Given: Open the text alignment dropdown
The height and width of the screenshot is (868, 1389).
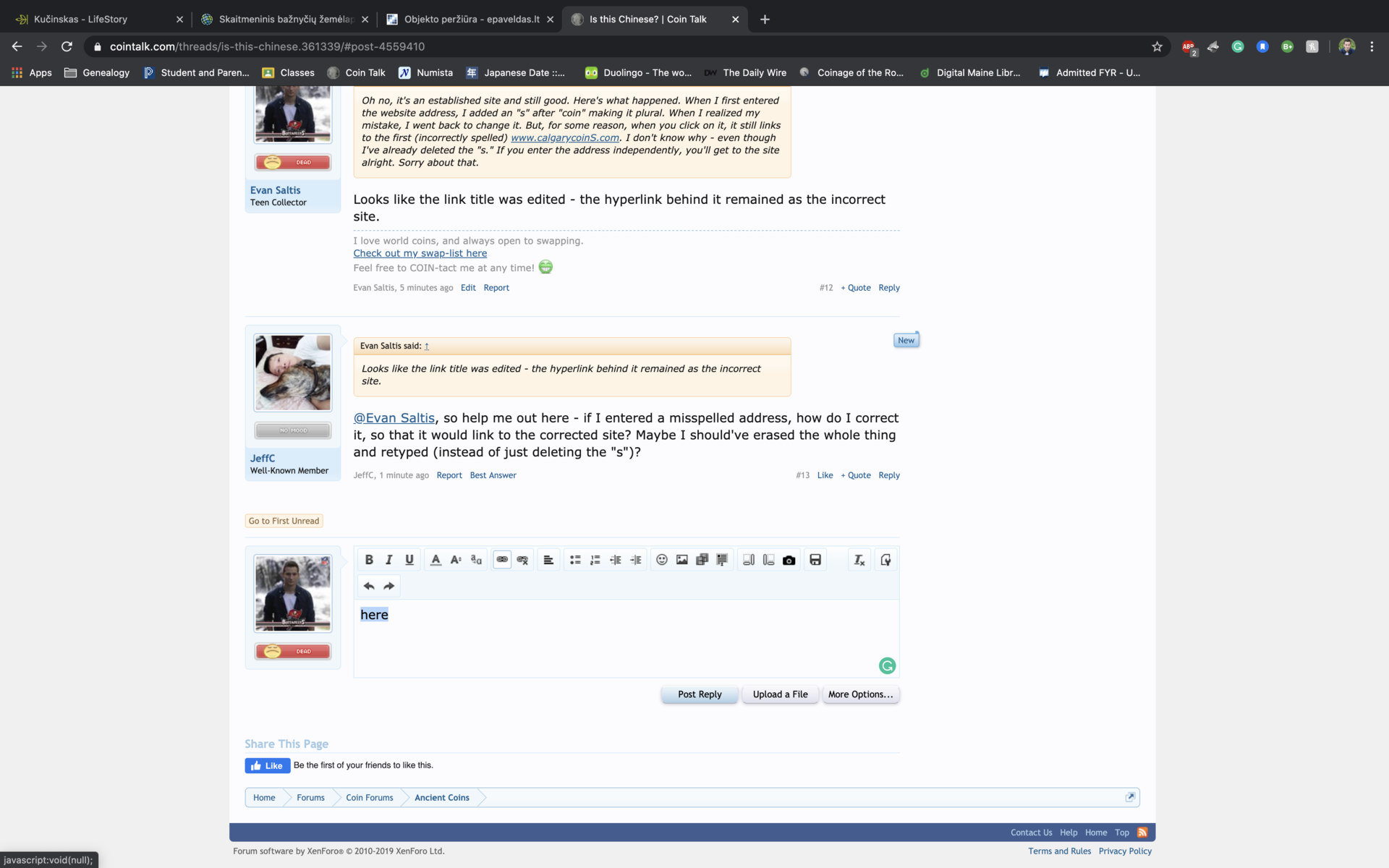Looking at the screenshot, I should [x=548, y=560].
